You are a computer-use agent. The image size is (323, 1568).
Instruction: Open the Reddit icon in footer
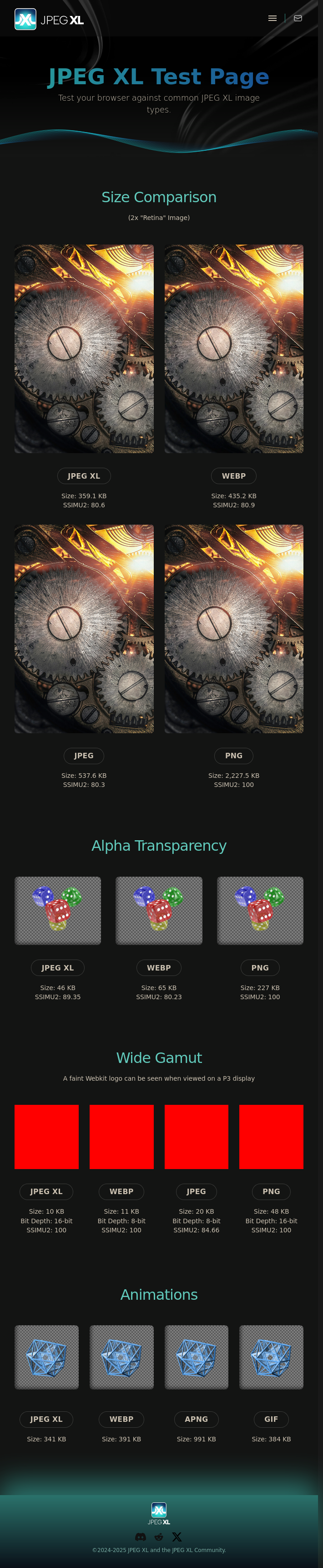click(x=159, y=1537)
